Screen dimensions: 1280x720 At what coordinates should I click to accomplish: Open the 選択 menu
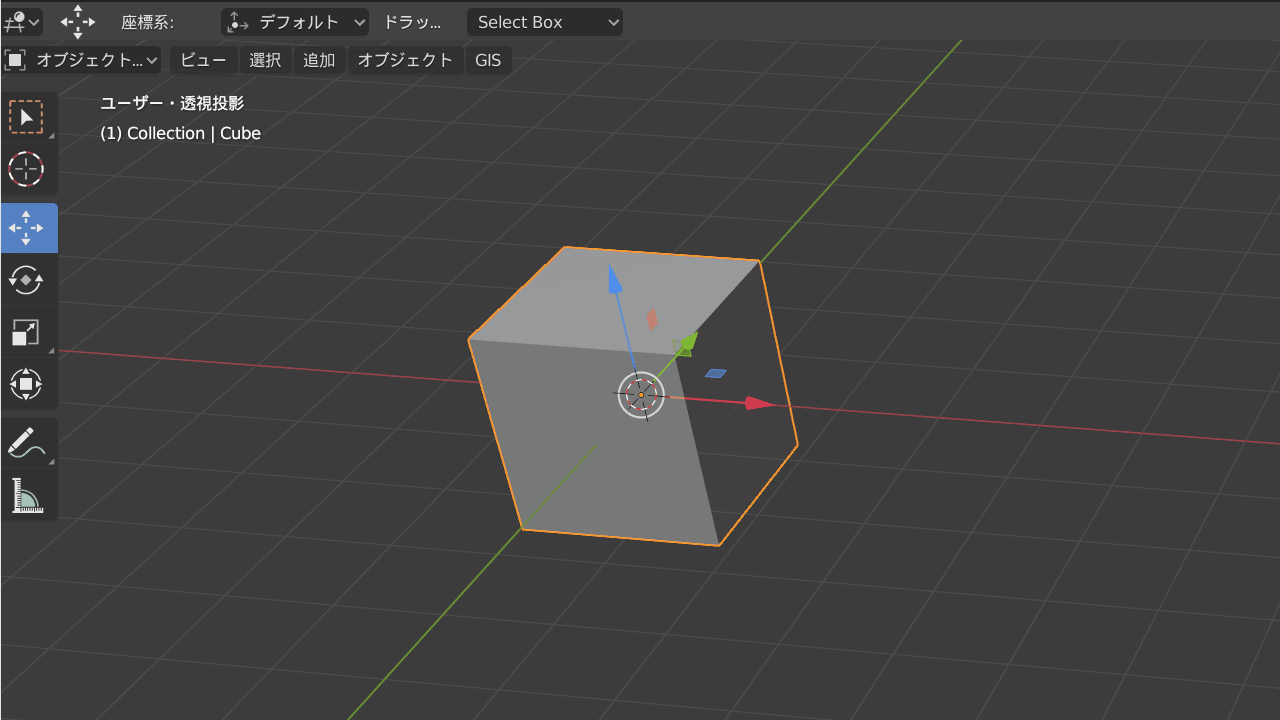tap(265, 60)
